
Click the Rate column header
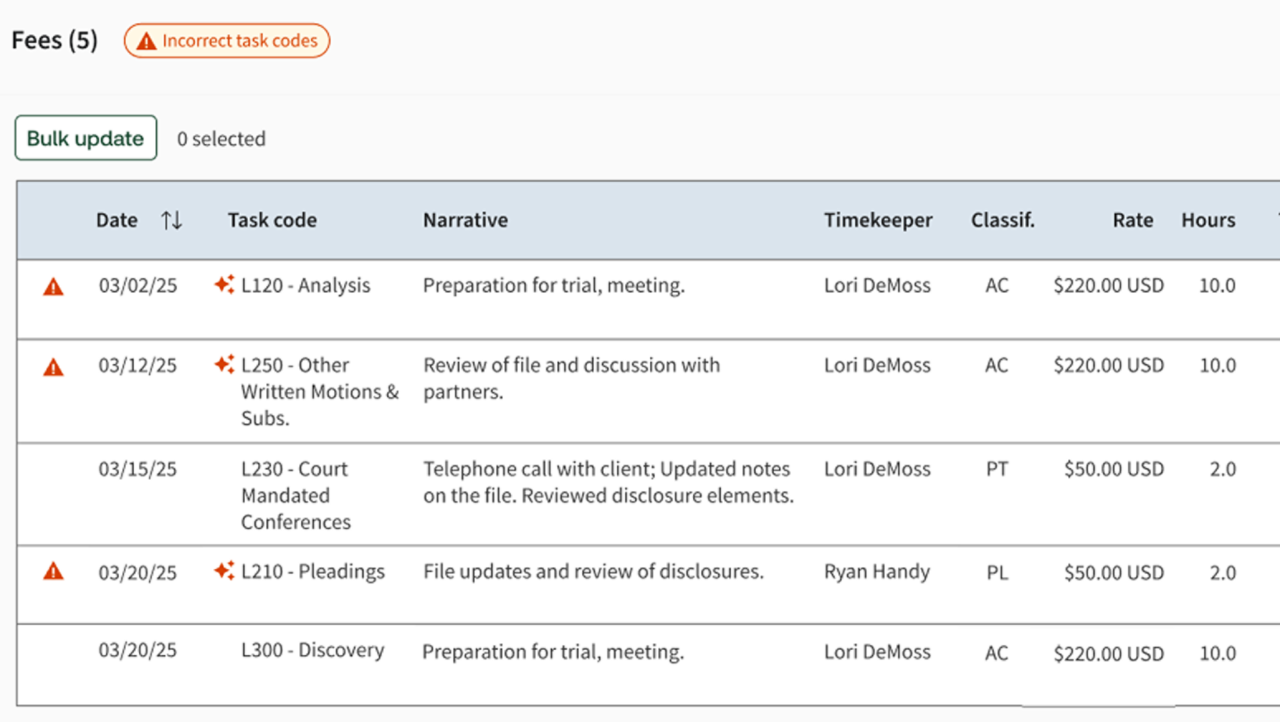coord(1132,221)
